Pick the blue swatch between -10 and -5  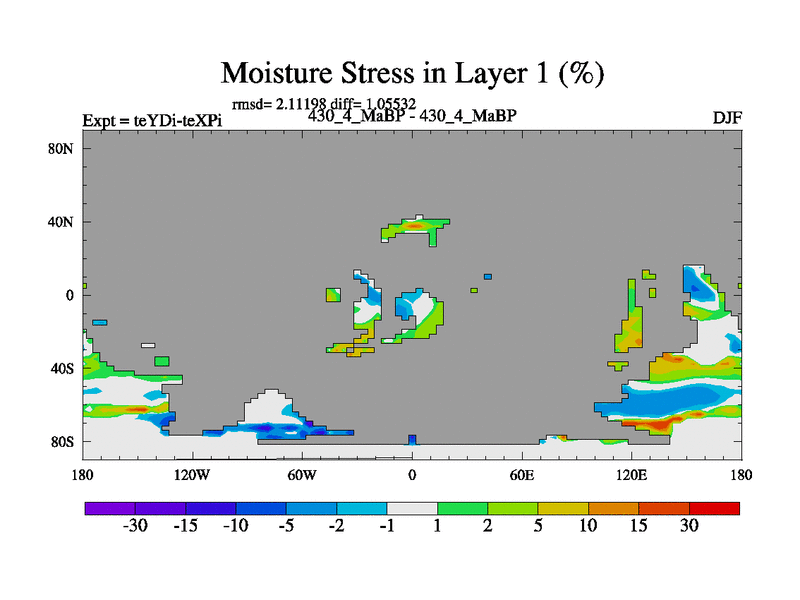point(261,508)
